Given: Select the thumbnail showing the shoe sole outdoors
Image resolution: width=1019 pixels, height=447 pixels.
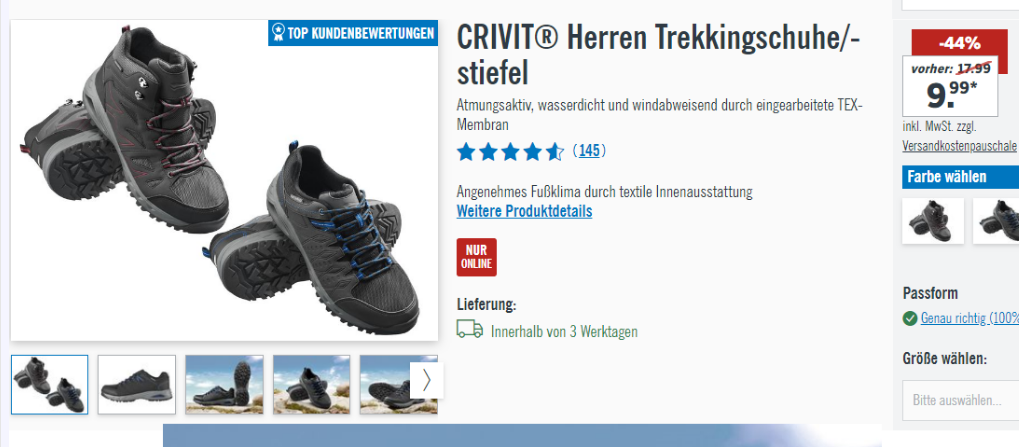Looking at the screenshot, I should (x=224, y=385).
